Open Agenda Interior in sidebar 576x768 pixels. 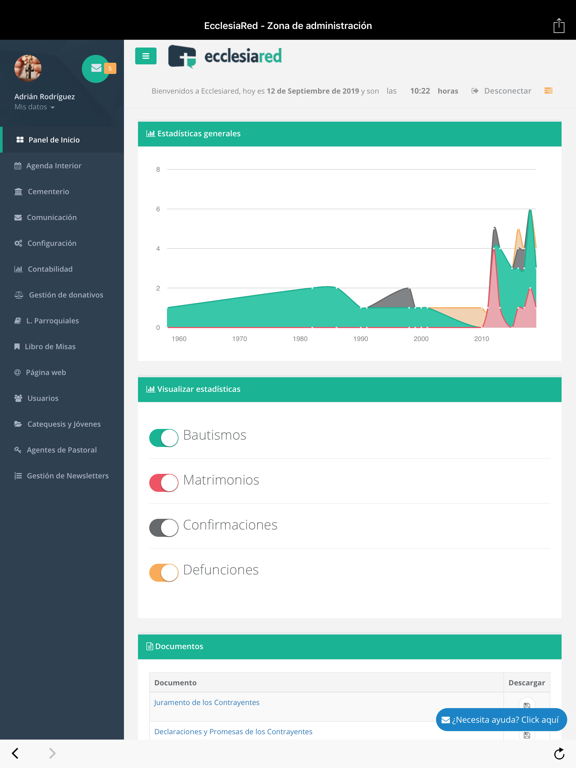pyautogui.click(x=62, y=166)
